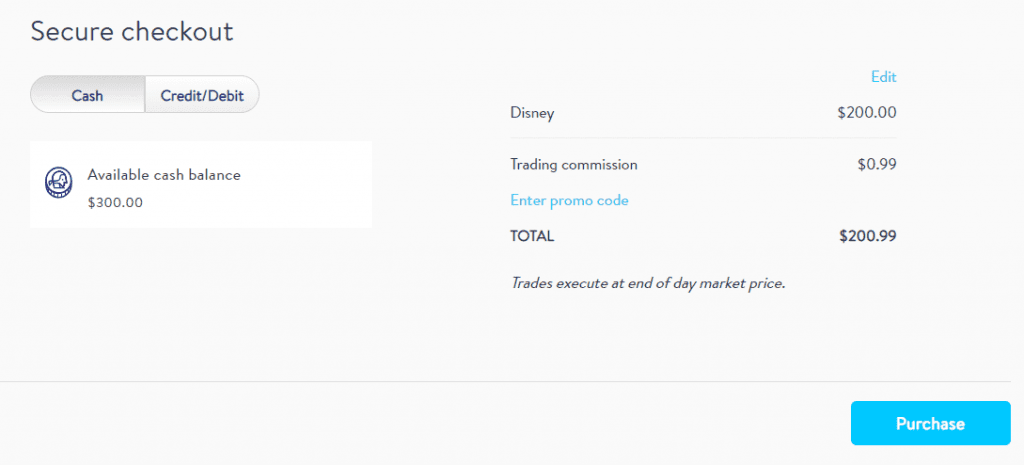Click the horizontal separator above Purchase
Screen dimensions: 1024x465
(505, 381)
